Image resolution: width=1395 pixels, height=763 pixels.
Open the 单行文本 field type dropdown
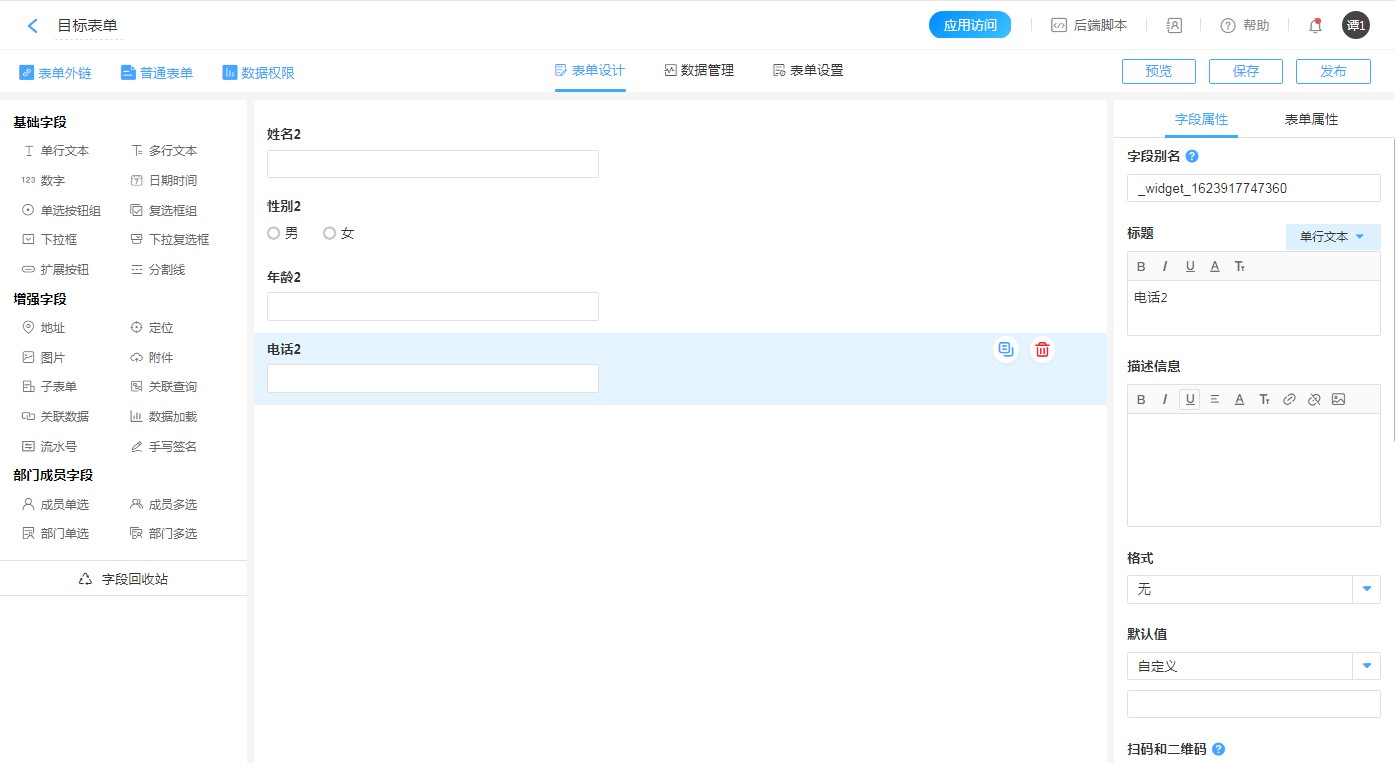(x=1332, y=237)
